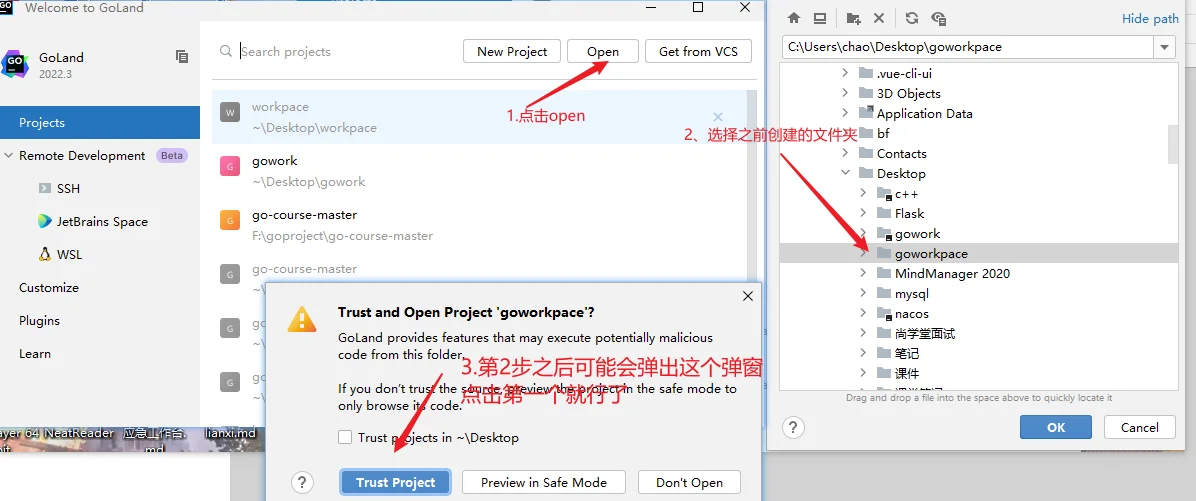Click the New Project button
The height and width of the screenshot is (501, 1196).
512,51
